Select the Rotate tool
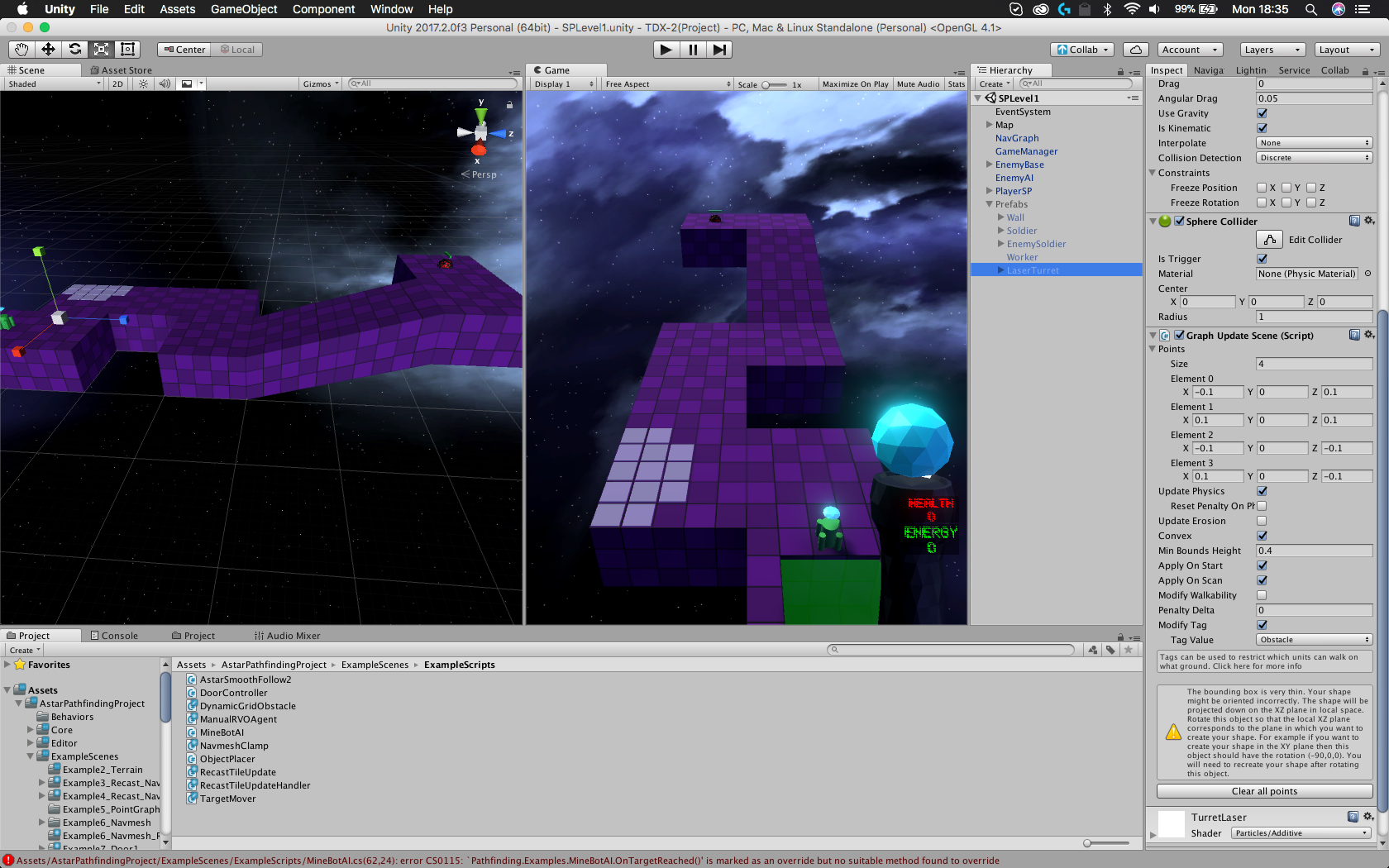The height and width of the screenshot is (868, 1389). tap(74, 50)
